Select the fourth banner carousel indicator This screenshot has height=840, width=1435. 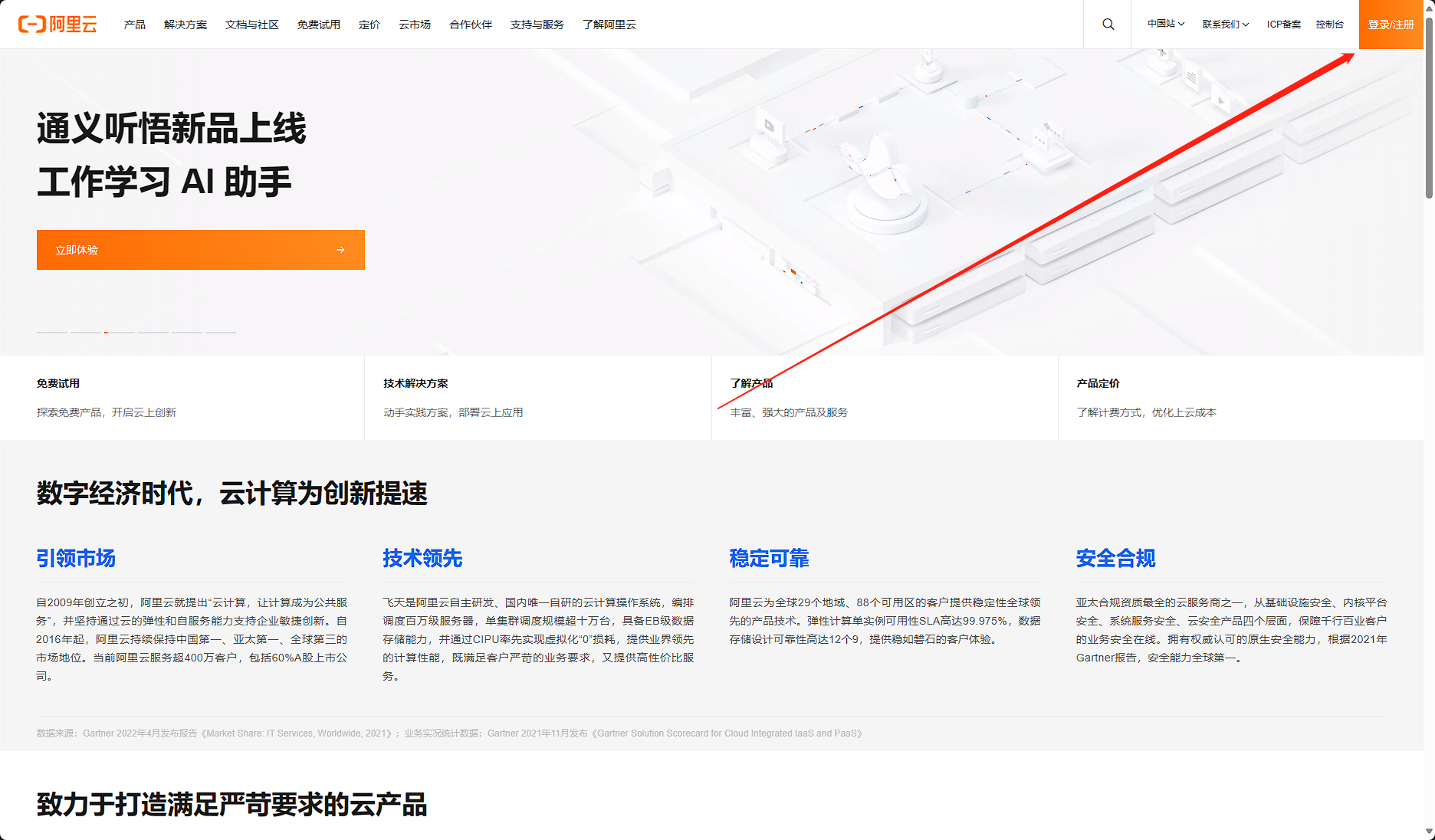153,332
